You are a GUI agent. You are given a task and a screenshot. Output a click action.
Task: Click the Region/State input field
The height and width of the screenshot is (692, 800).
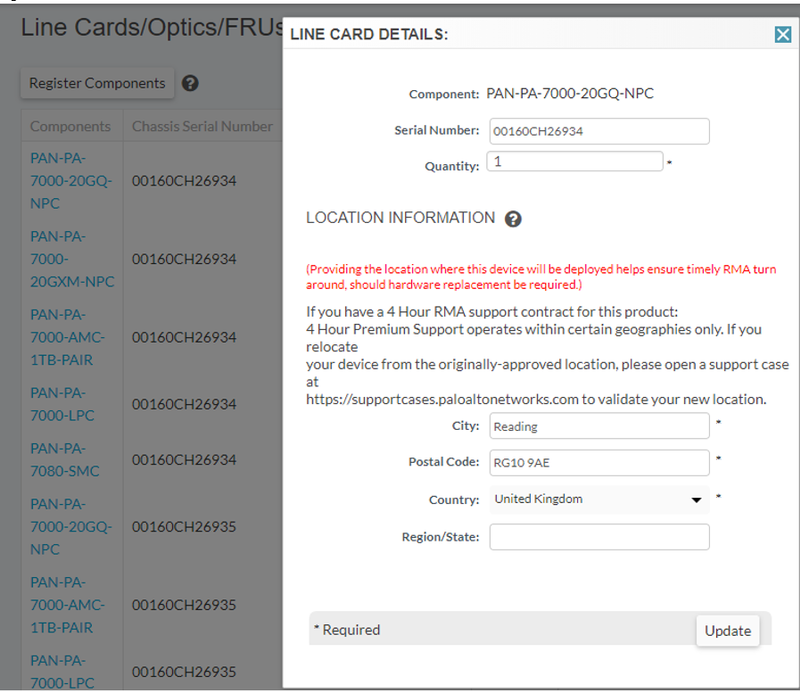599,537
